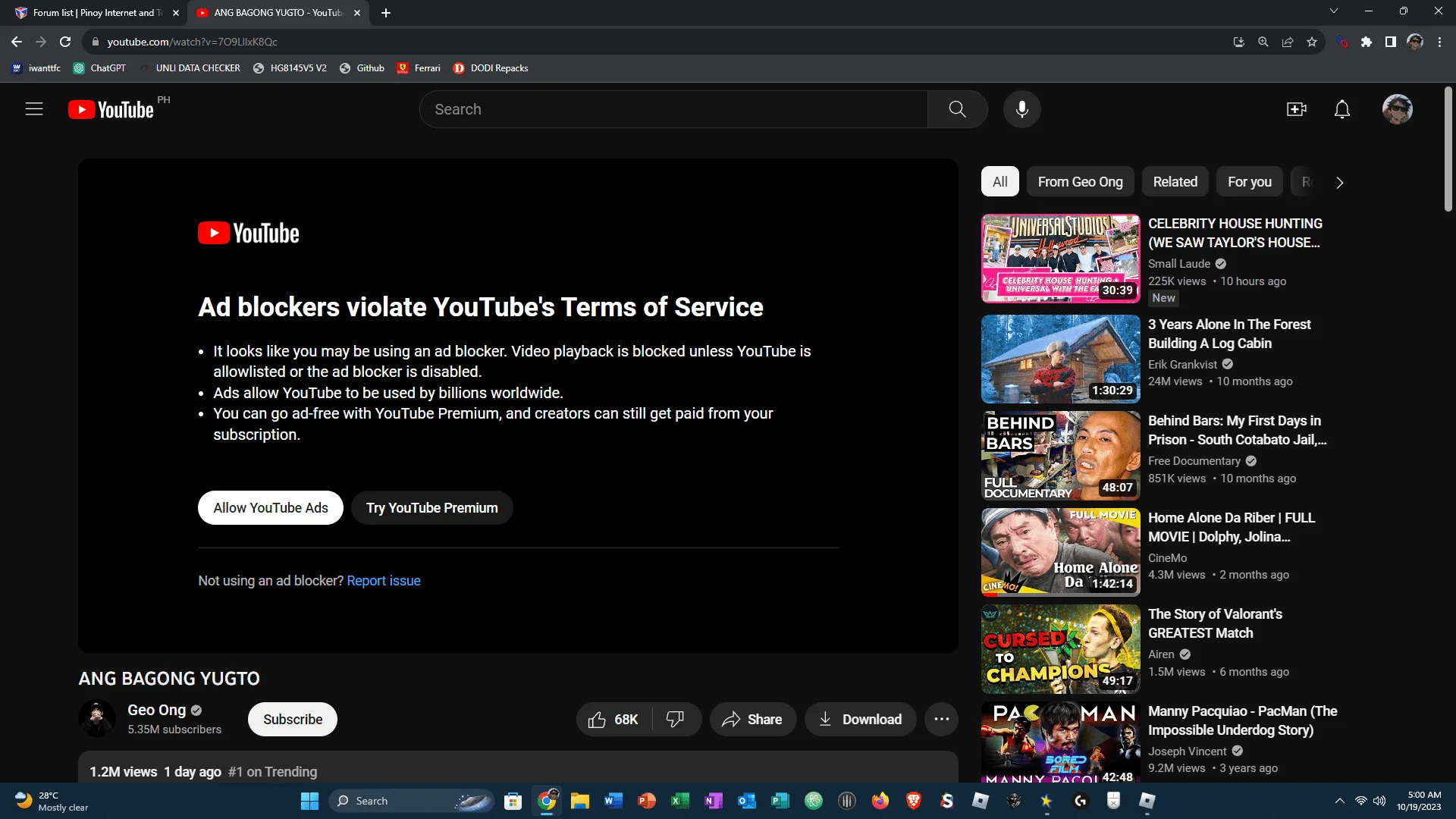Open the clock and date panel
This screenshot has height=819, width=1456.
[x=1419, y=801]
